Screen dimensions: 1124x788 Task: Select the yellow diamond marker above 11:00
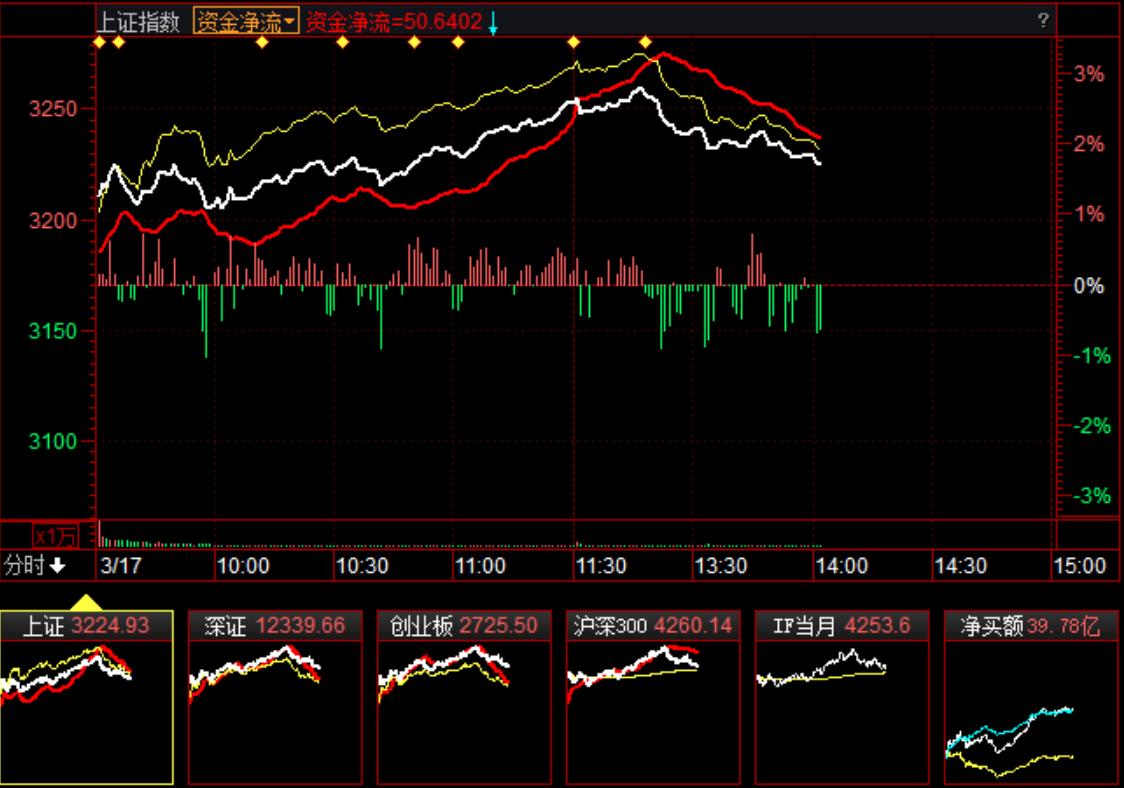pyautogui.click(x=458, y=42)
